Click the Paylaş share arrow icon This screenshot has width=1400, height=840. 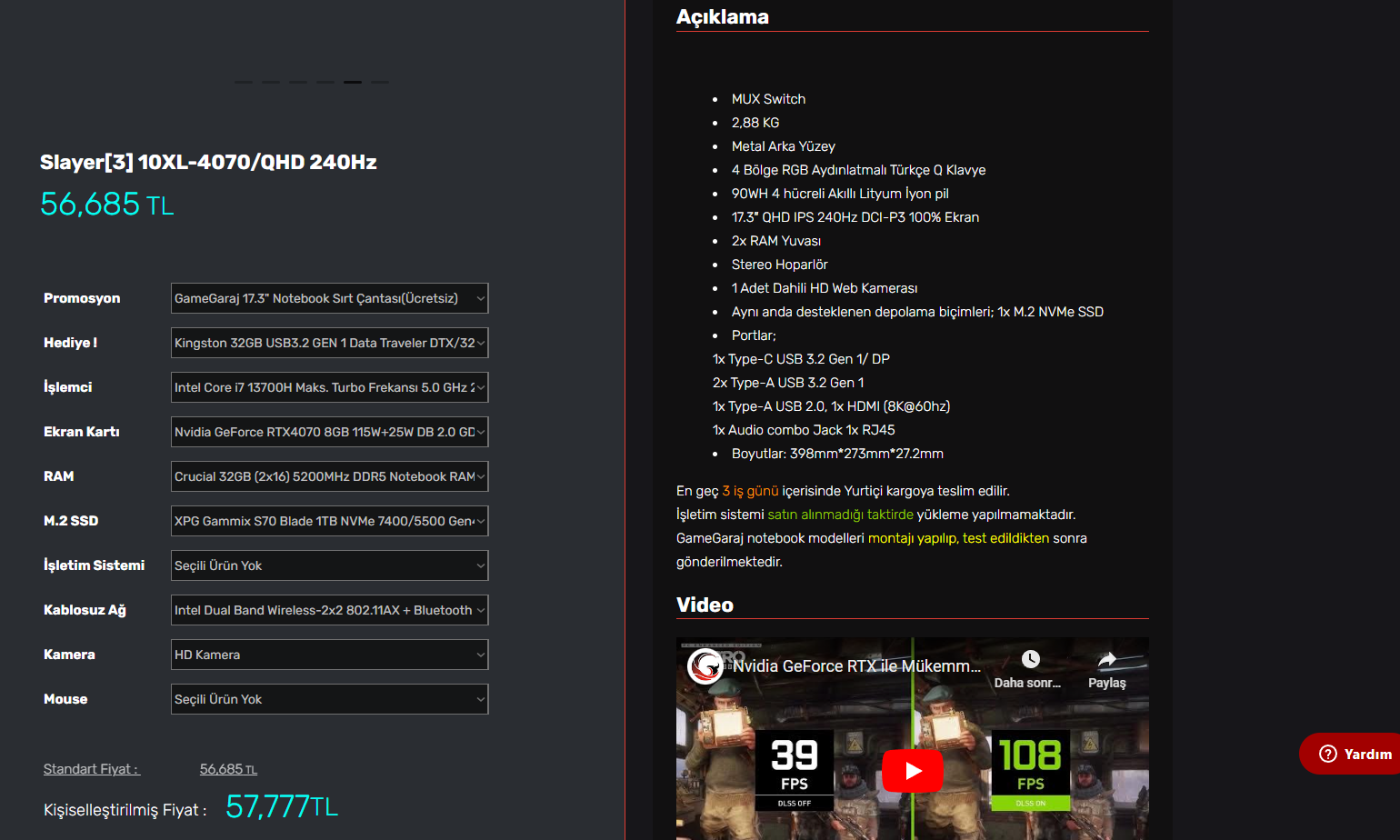(x=1106, y=659)
